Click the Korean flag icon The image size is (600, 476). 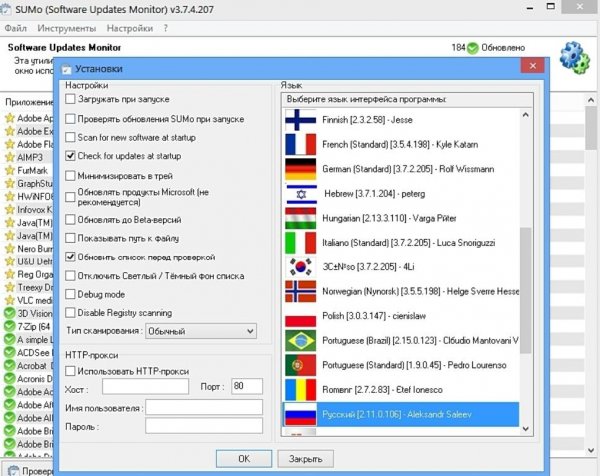[x=300, y=267]
